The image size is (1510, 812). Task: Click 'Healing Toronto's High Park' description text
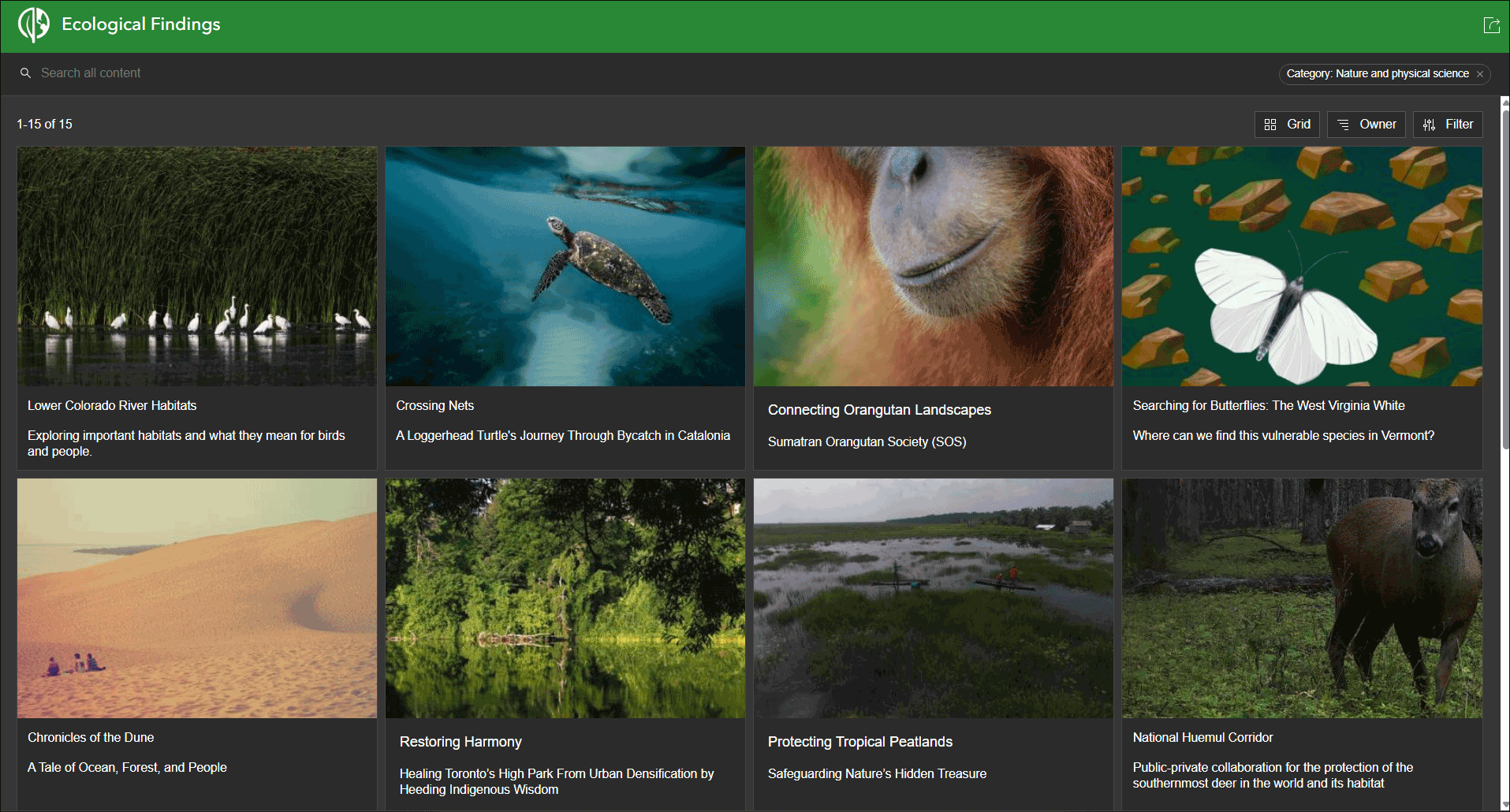[x=557, y=781]
